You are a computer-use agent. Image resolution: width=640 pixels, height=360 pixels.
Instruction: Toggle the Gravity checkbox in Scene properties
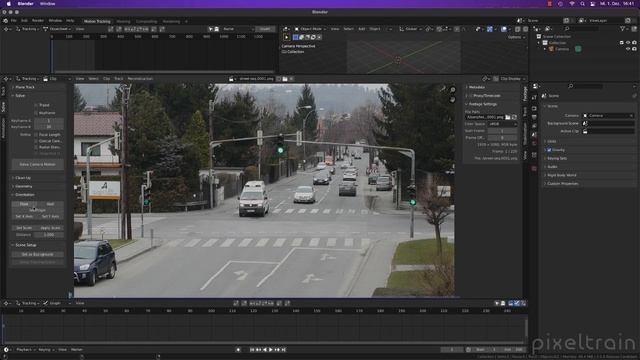point(549,150)
